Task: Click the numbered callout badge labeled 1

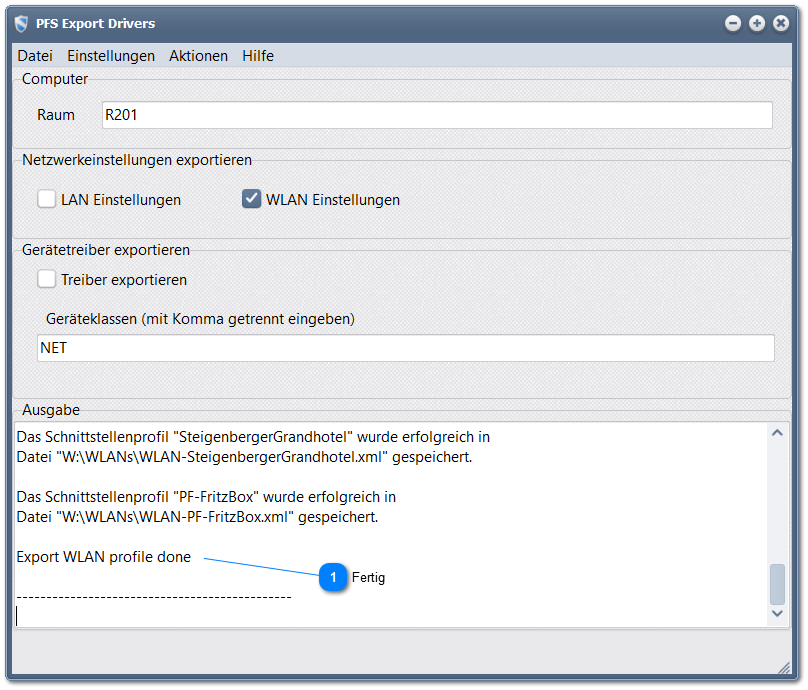Action: [333, 578]
